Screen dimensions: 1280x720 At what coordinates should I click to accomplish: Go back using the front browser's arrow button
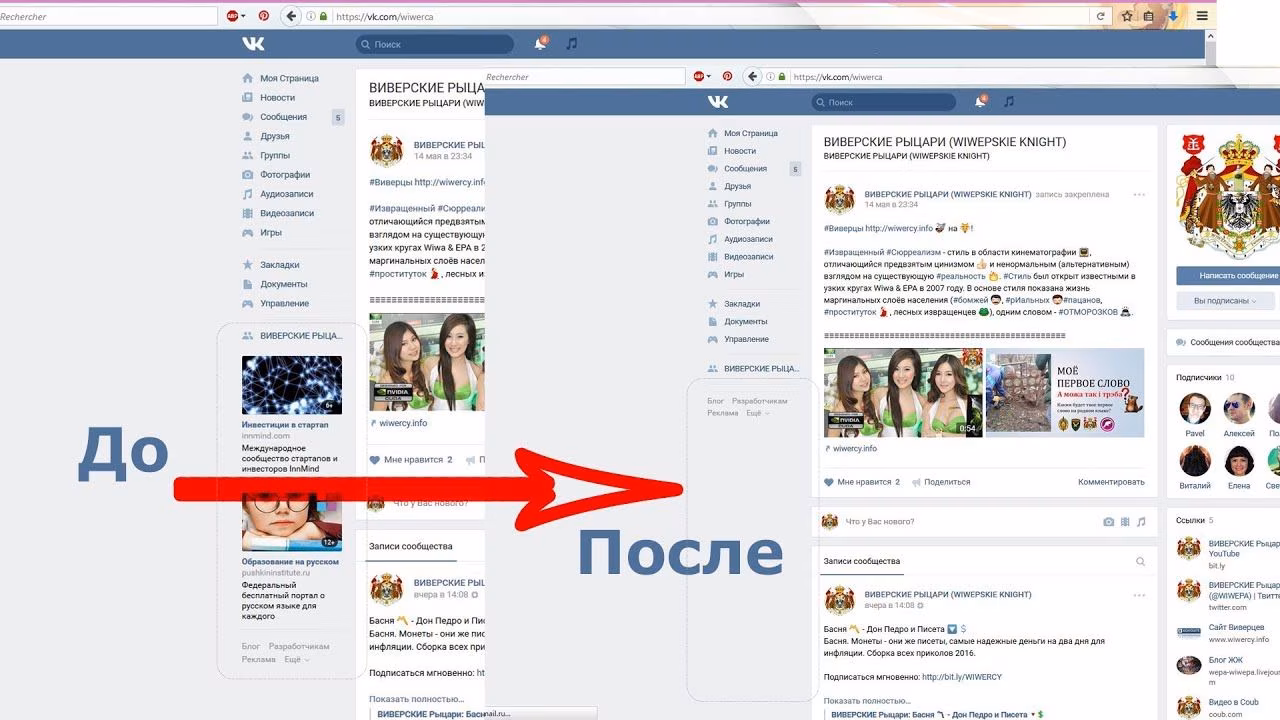(x=753, y=77)
